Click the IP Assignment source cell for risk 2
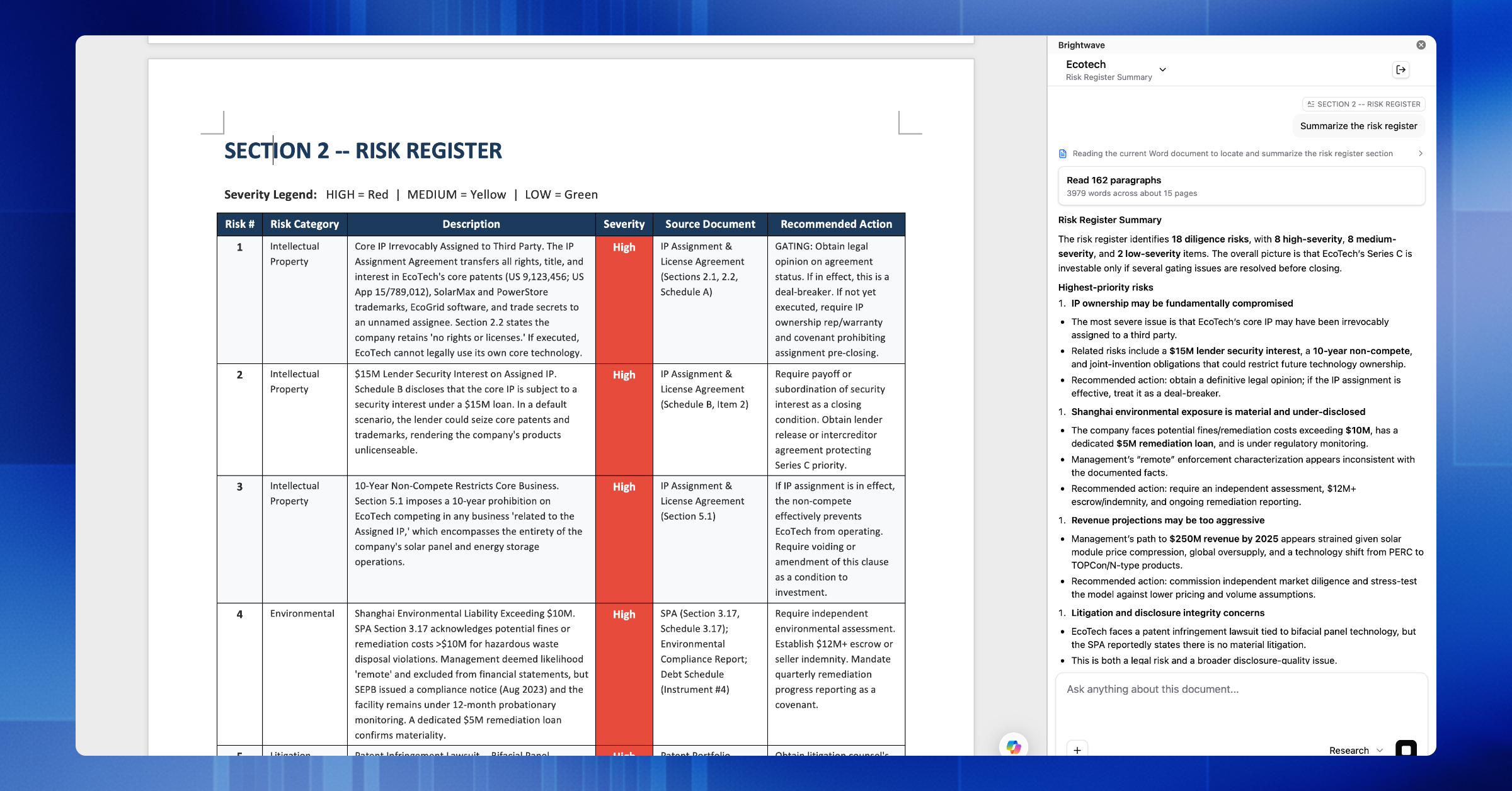1512x791 pixels. 710,419
